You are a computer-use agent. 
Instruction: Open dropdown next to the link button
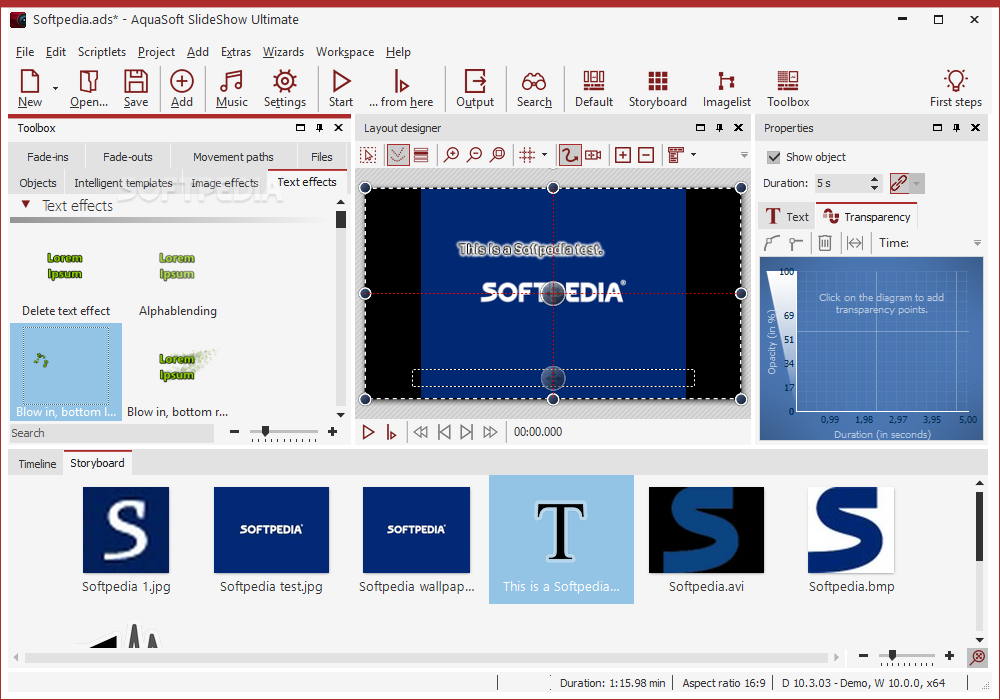pos(916,183)
